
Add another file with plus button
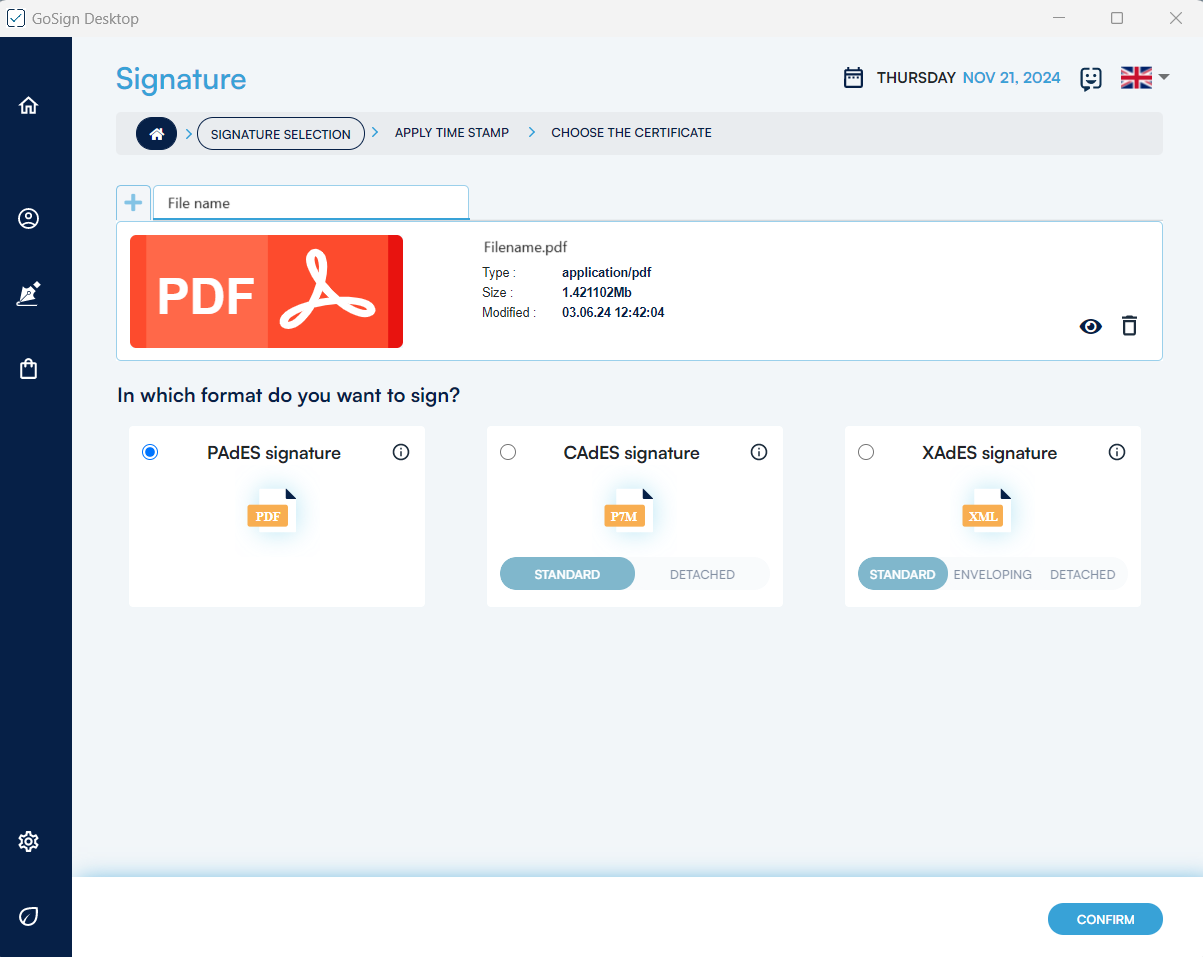coord(133,203)
